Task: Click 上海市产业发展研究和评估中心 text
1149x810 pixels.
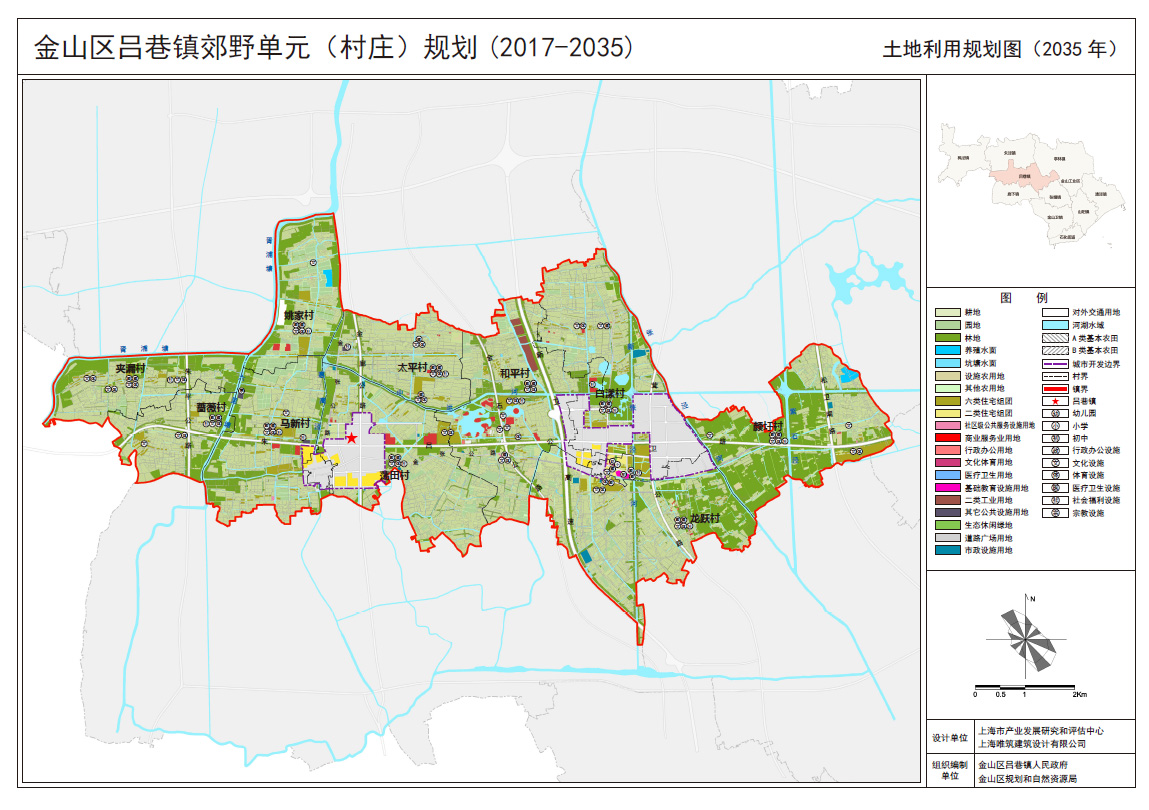Action: (1041, 731)
